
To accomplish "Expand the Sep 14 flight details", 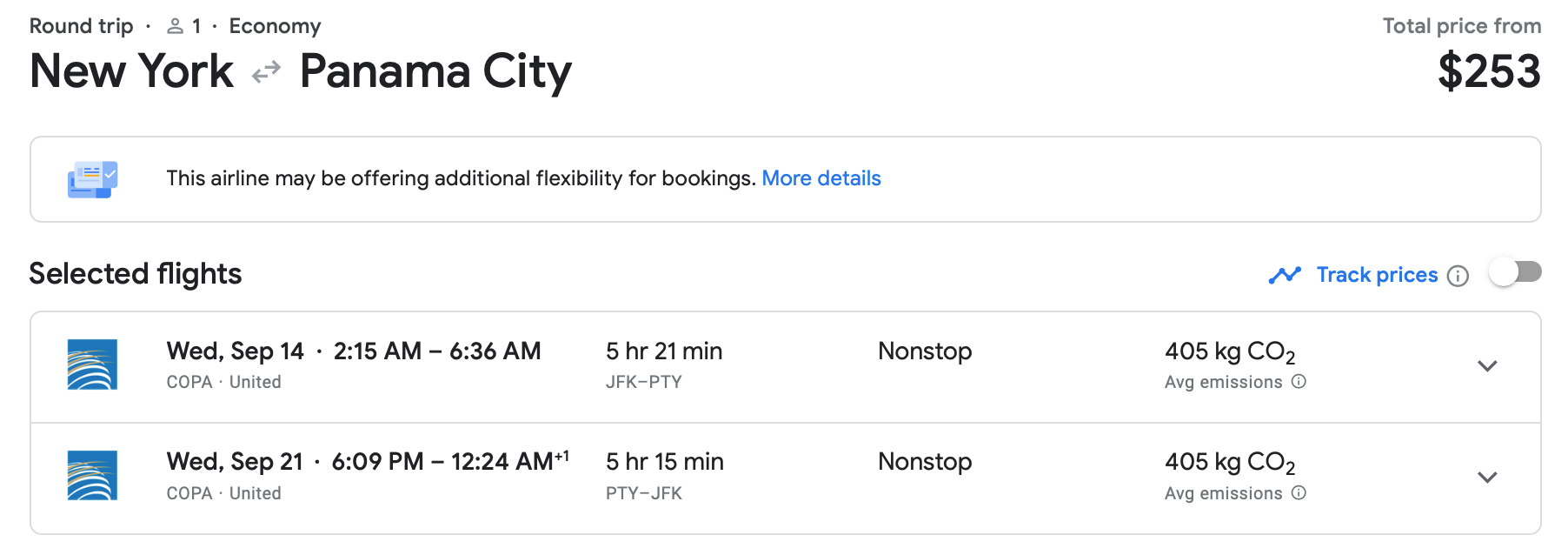I will click(x=1487, y=366).
